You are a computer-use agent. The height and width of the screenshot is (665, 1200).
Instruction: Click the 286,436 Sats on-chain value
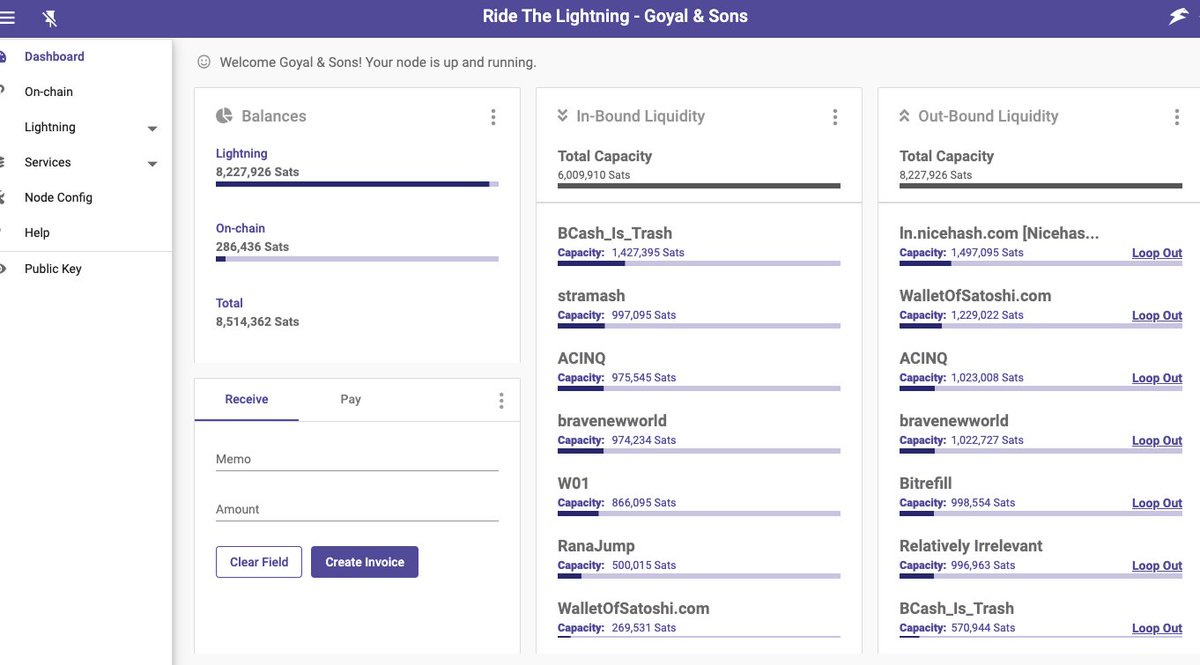pyautogui.click(x=253, y=247)
